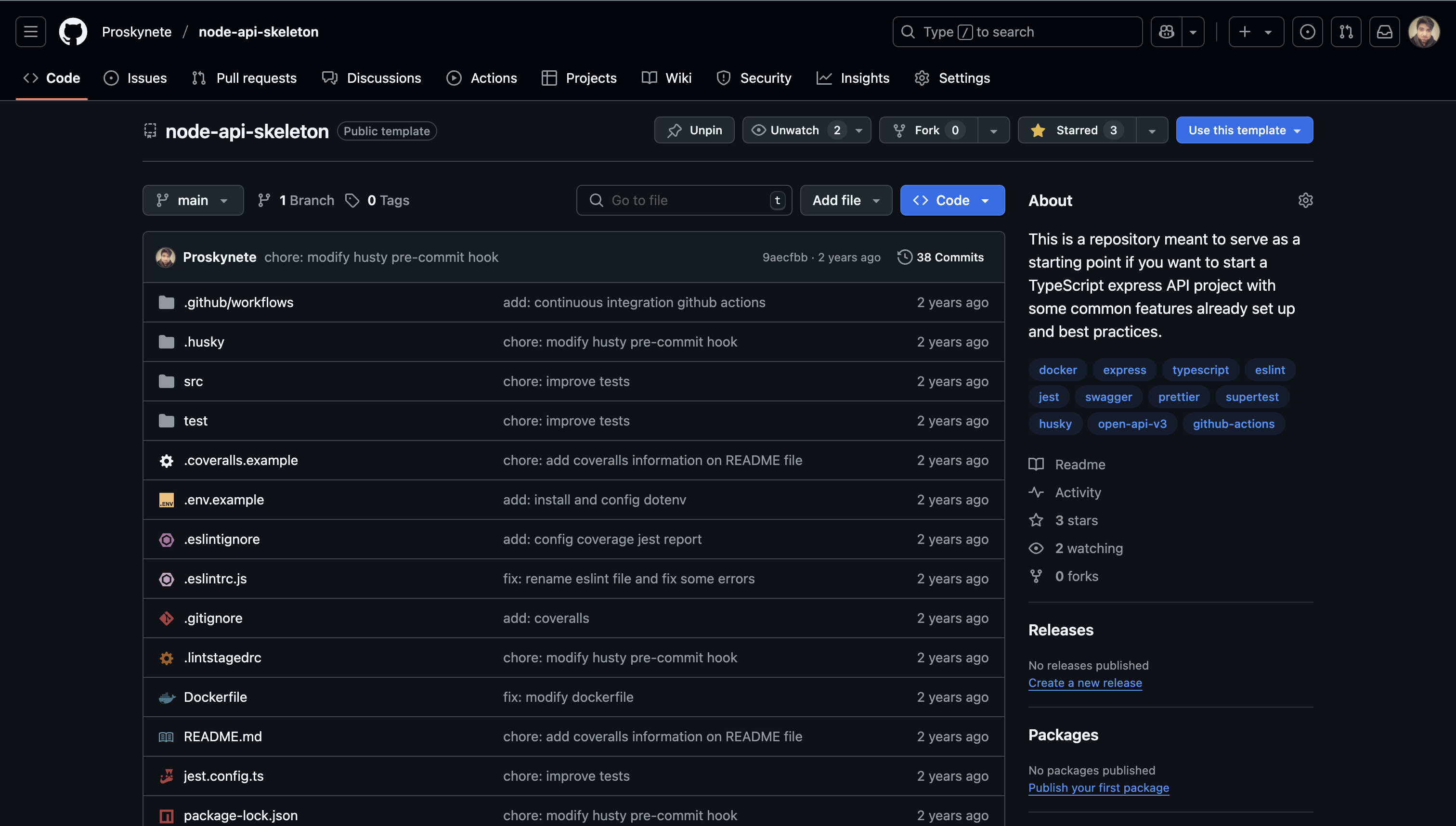Click the jest.config.ts jest icon

pos(166,776)
